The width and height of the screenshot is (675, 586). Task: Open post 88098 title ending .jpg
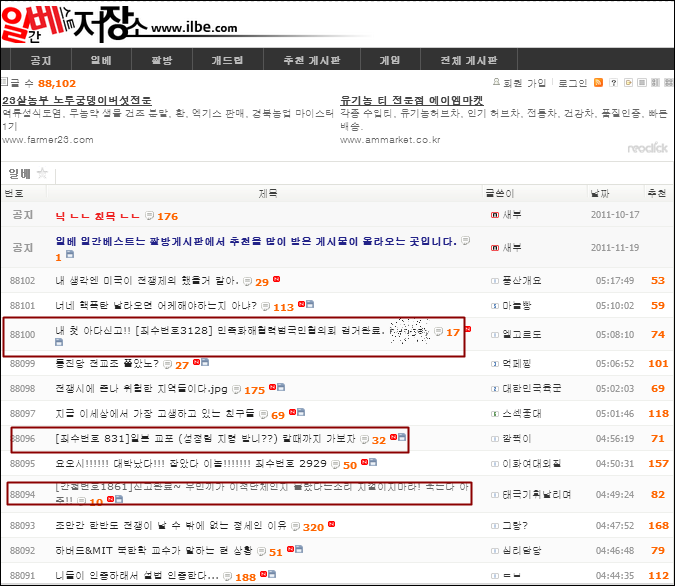[141, 388]
